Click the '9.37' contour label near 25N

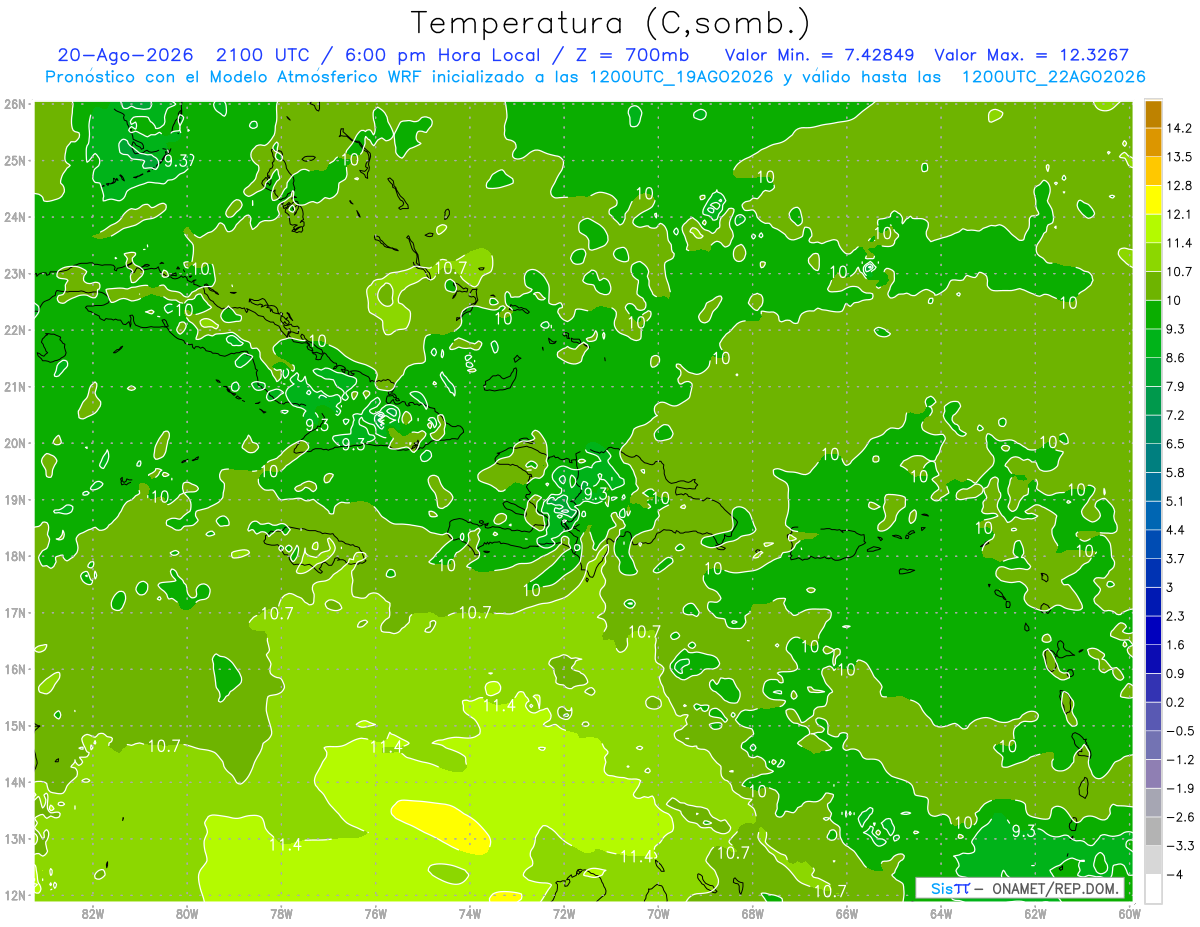click(x=179, y=161)
